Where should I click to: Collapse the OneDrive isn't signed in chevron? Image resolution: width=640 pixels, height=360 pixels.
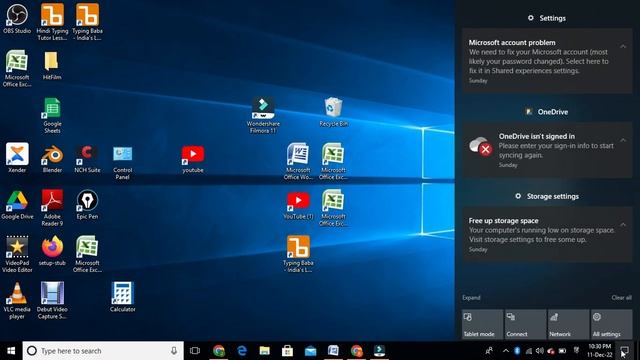(623, 140)
